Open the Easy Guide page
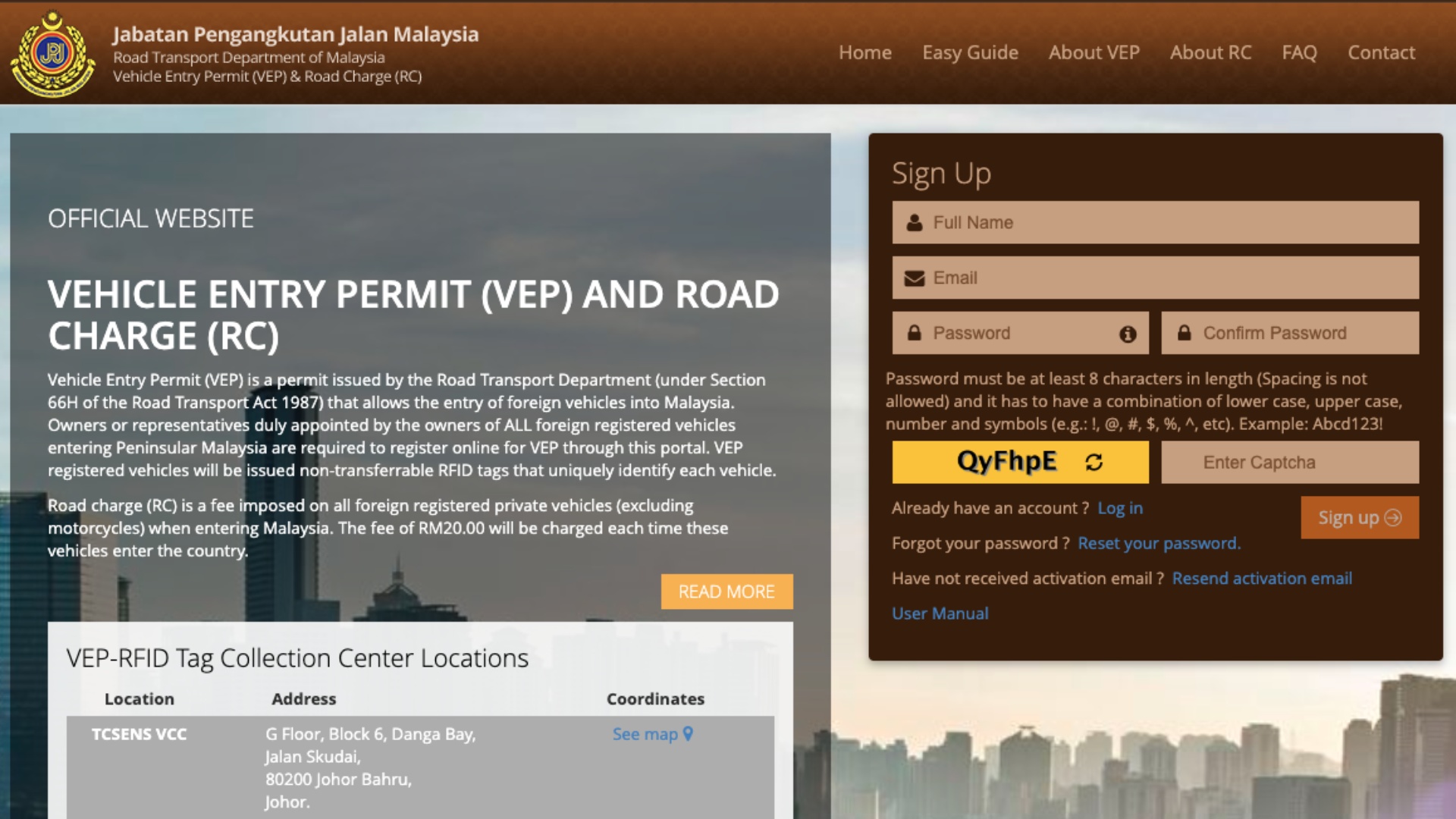 pyautogui.click(x=970, y=52)
